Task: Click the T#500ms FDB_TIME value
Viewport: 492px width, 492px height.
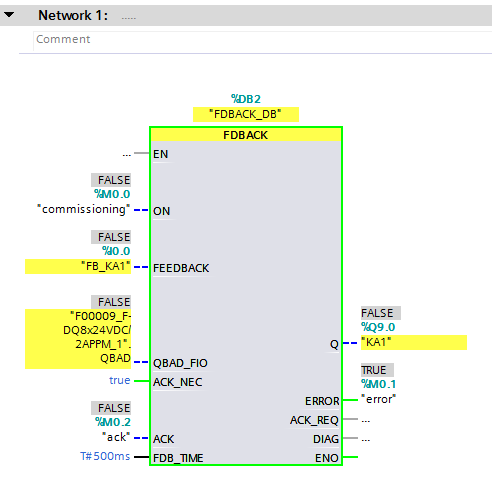Action: (x=105, y=456)
